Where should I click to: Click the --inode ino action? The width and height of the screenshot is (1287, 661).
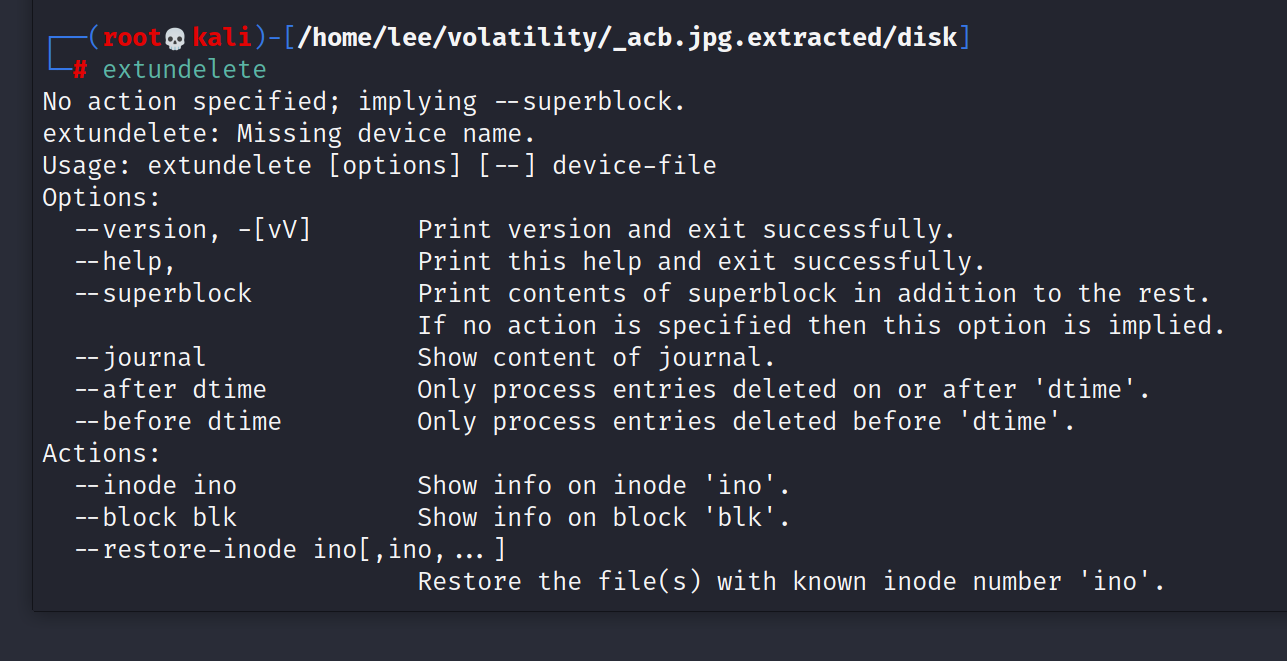155,486
